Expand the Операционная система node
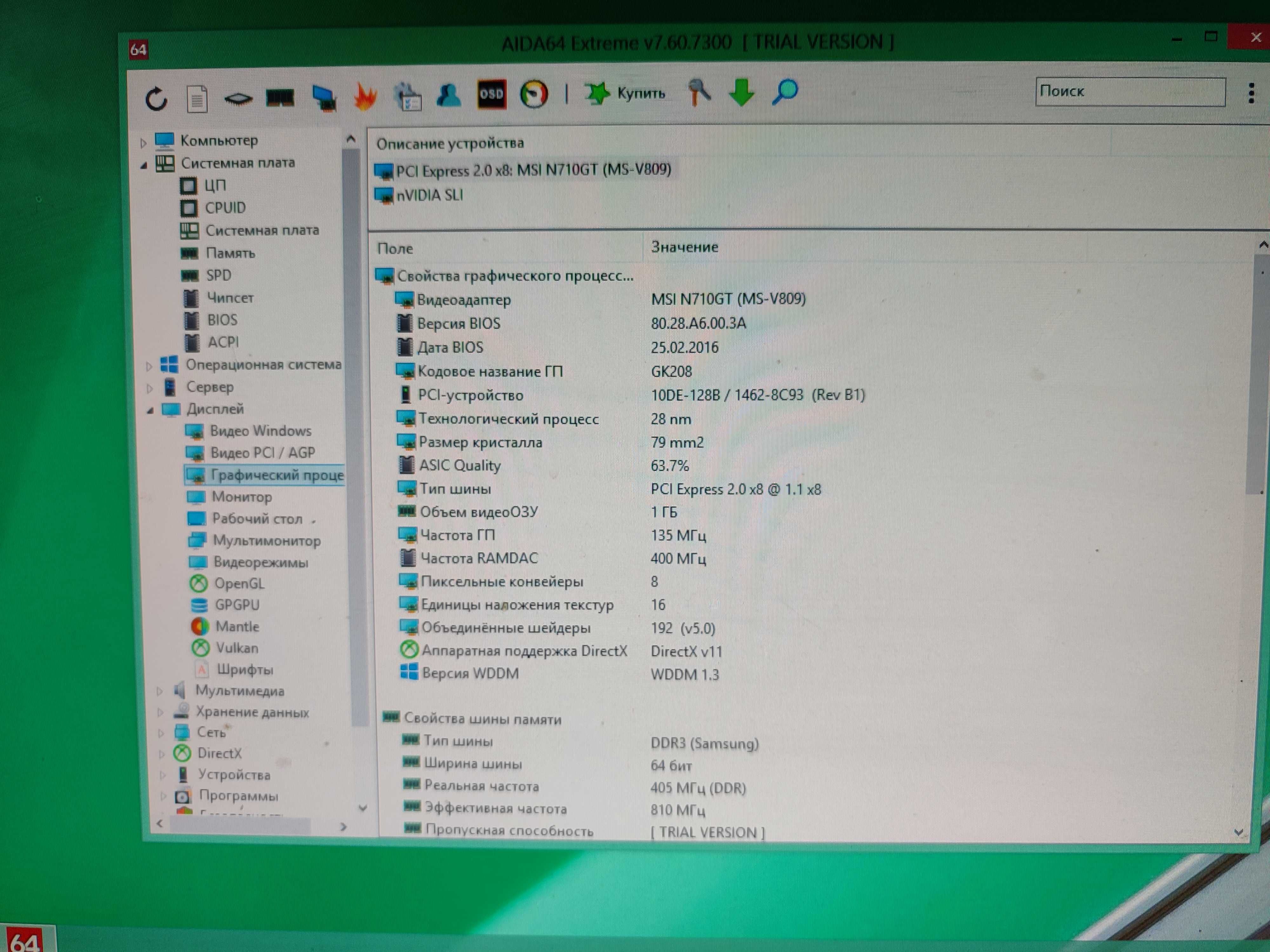This screenshot has width=1270, height=952. click(x=149, y=366)
